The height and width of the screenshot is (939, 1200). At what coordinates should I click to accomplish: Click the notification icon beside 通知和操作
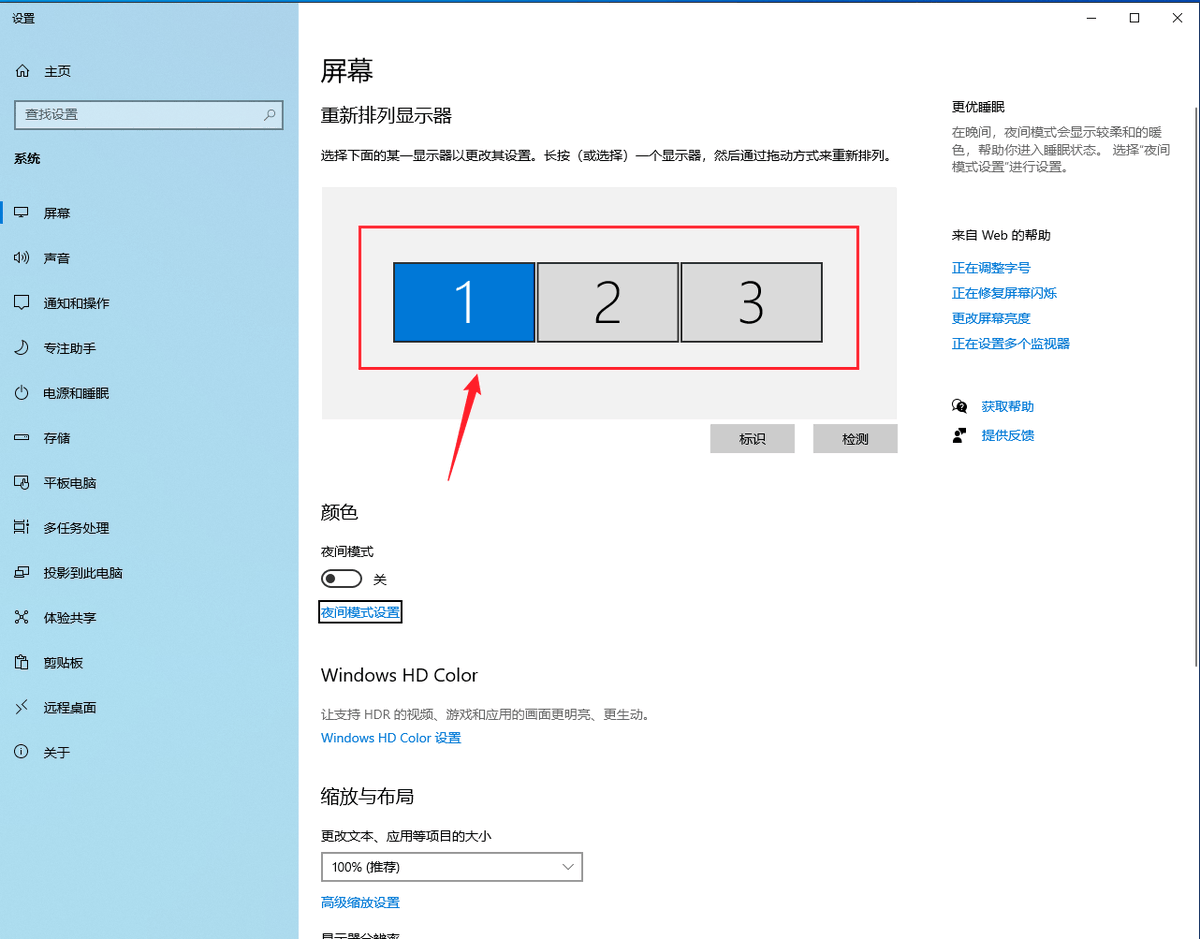[x=22, y=303]
